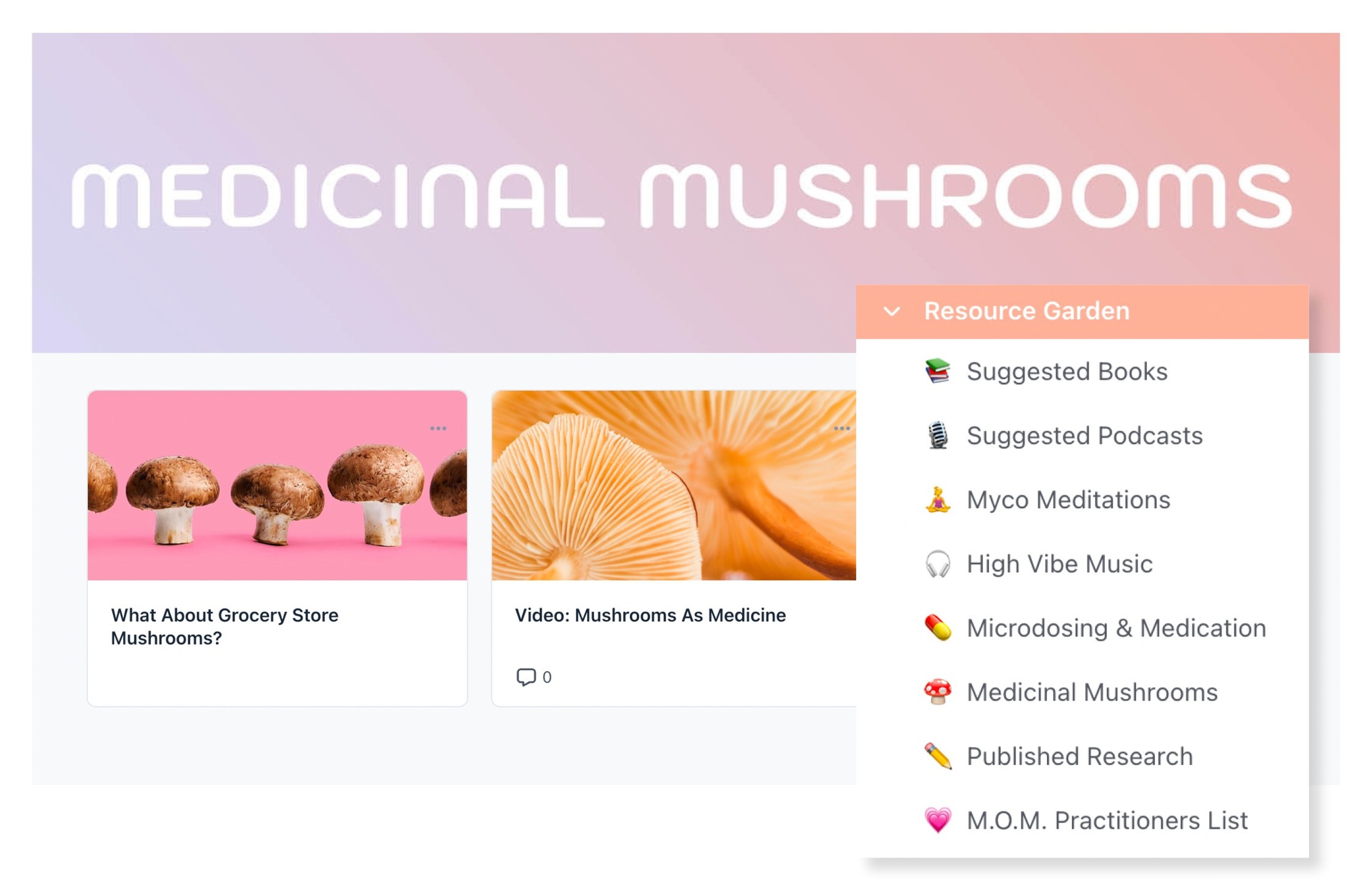Click the meditating person icon

tap(938, 499)
